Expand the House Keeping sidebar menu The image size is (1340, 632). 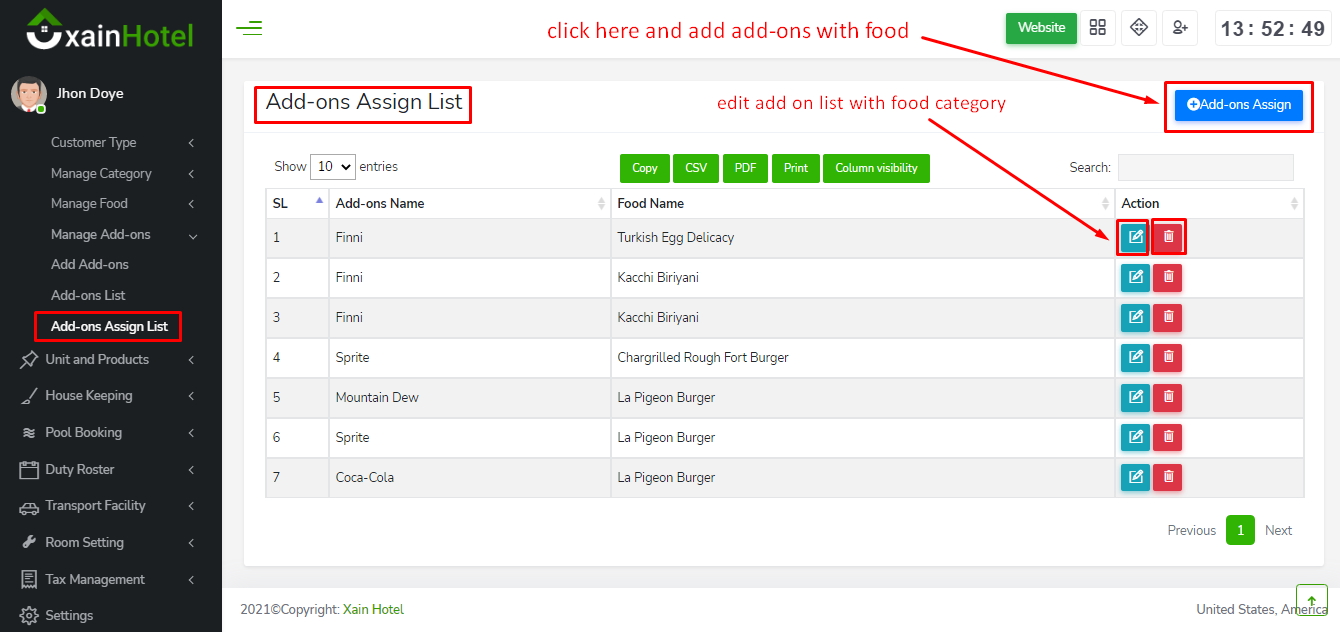[110, 396]
